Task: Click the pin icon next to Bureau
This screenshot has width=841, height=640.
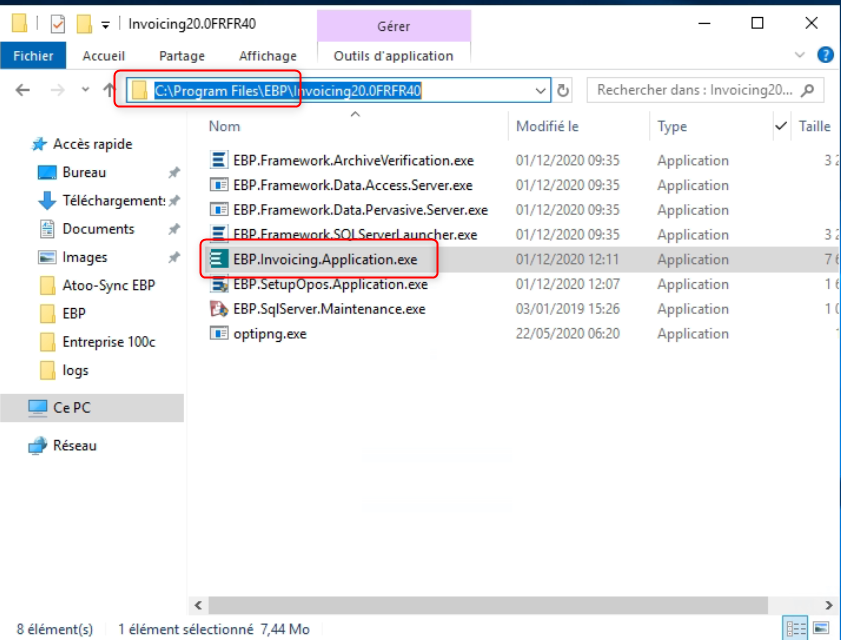Action: (174, 173)
